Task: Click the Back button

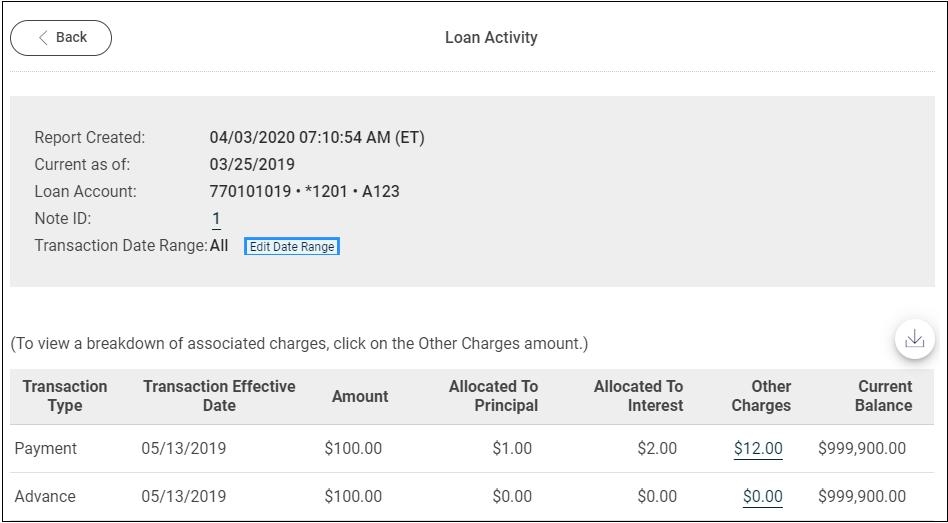Action: 61,38
